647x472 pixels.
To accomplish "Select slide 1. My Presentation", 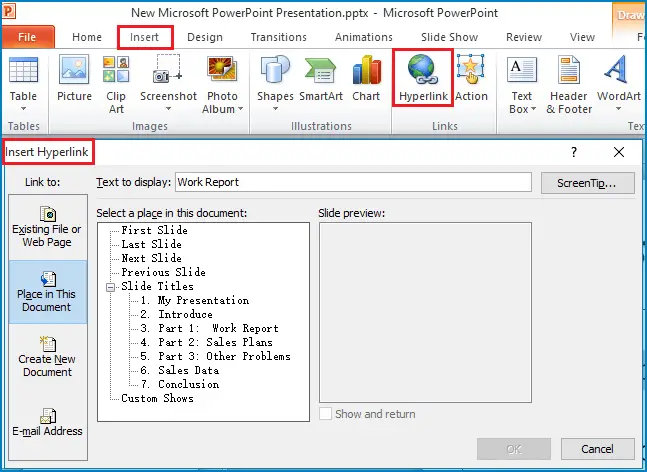I will (x=194, y=300).
